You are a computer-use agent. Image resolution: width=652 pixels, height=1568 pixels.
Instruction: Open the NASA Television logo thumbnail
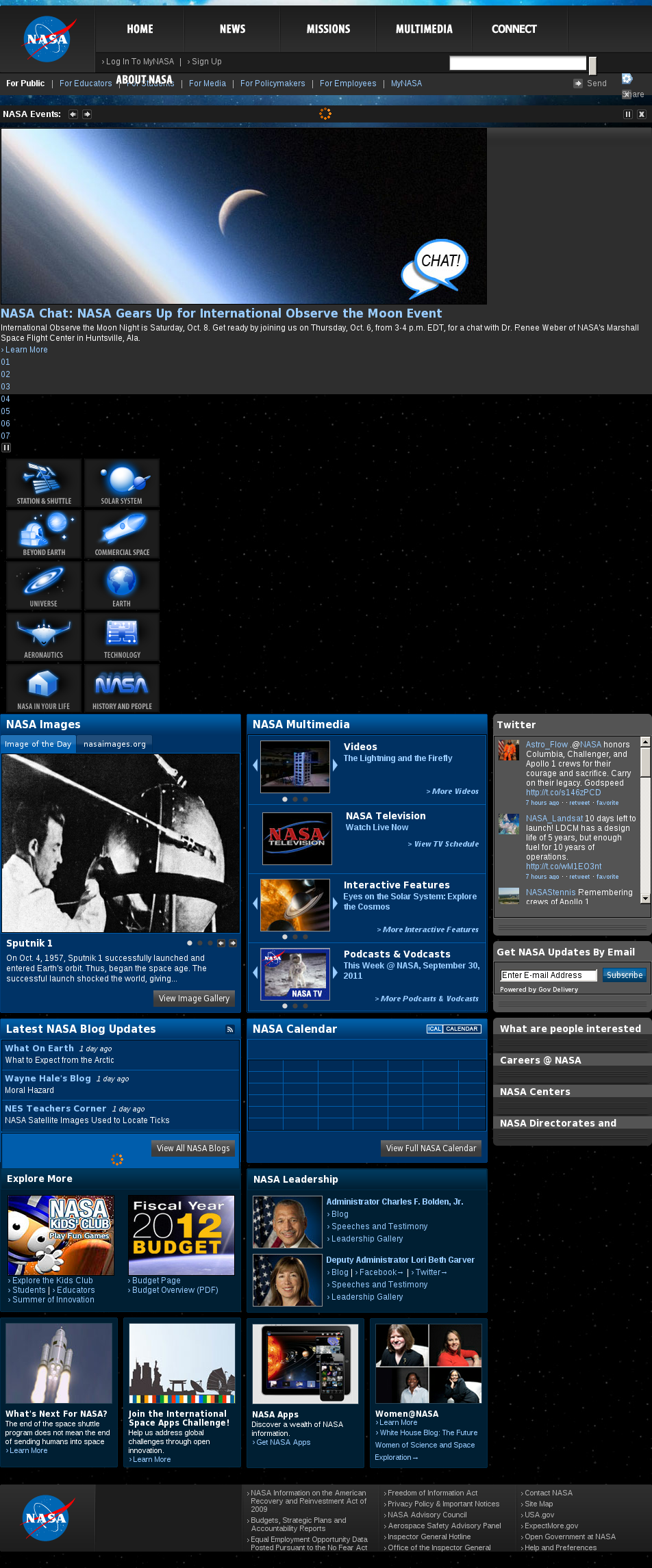click(x=297, y=838)
